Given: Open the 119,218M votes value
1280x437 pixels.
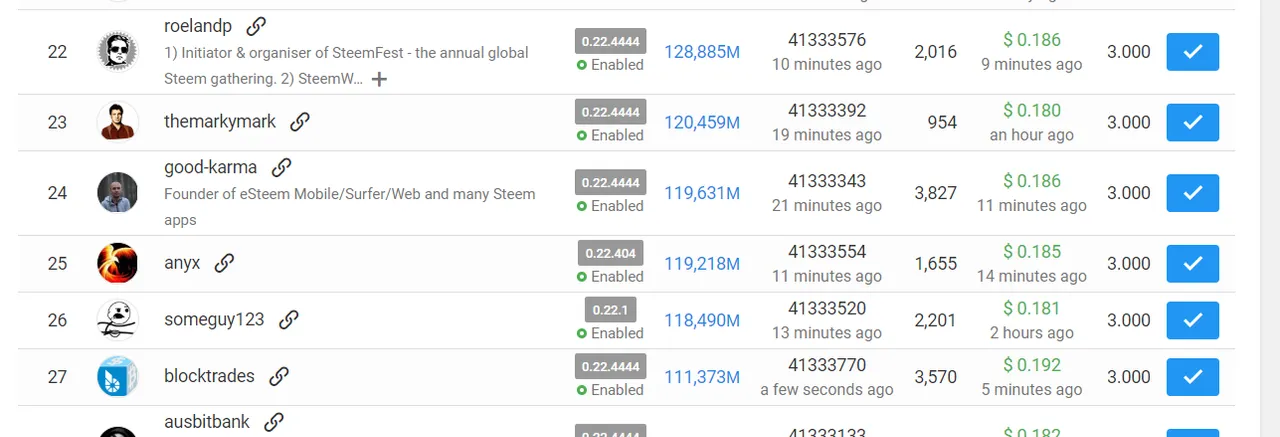Looking at the screenshot, I should 702,263.
